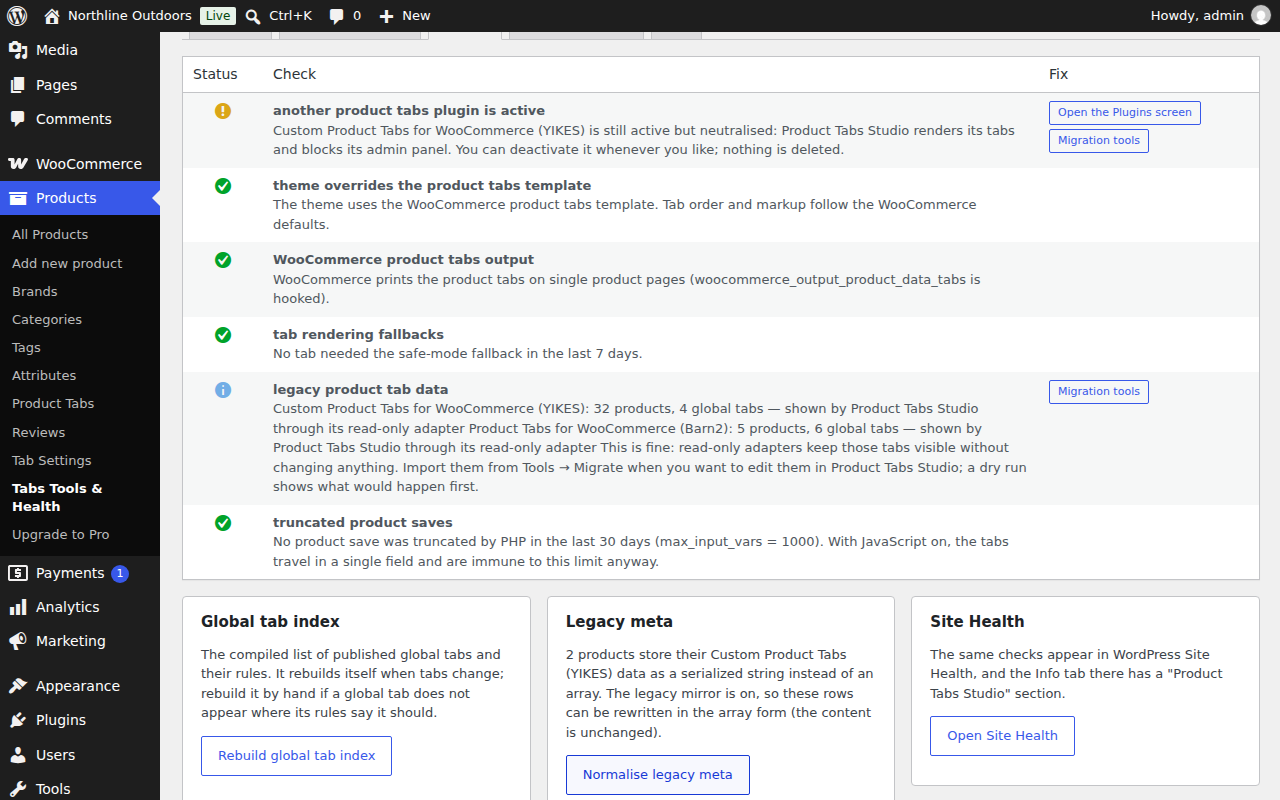Screen dimensions: 1280x800
Task: Click the Analytics bar-chart icon
Action: 18,607
